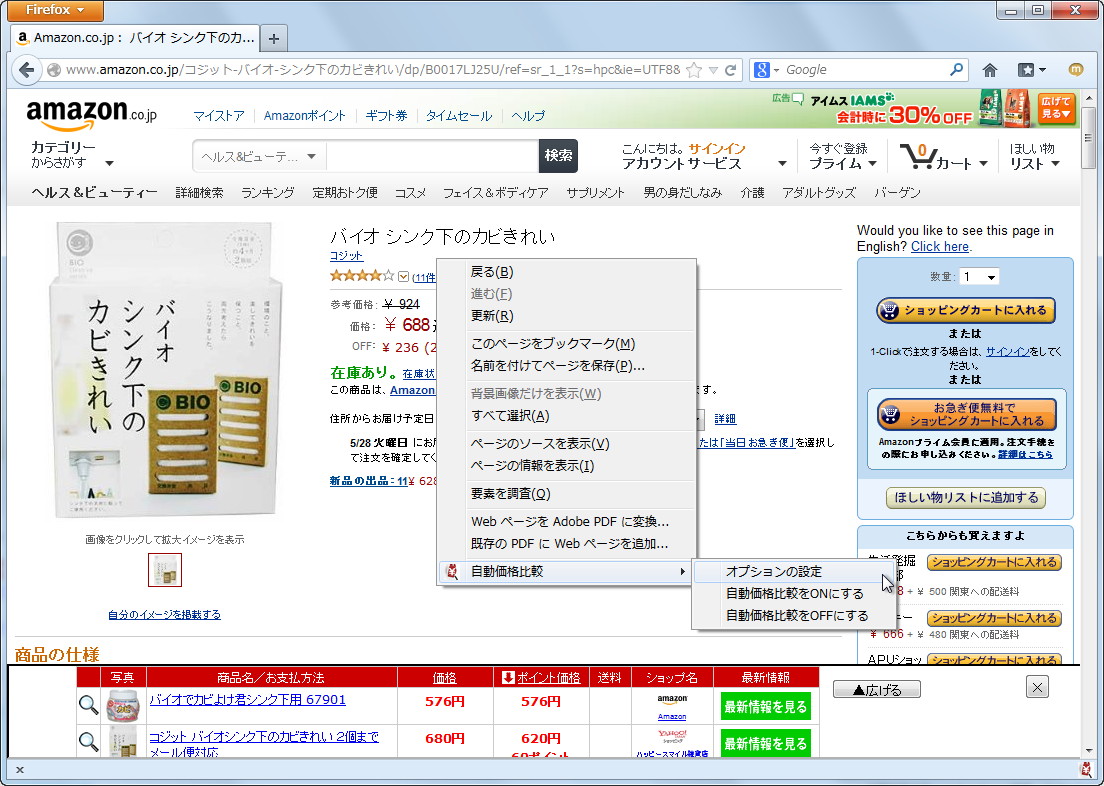Viewport: 1104px width, 786px height.
Task: Click the auto price comparison icon in status bar
Action: click(x=1084, y=770)
